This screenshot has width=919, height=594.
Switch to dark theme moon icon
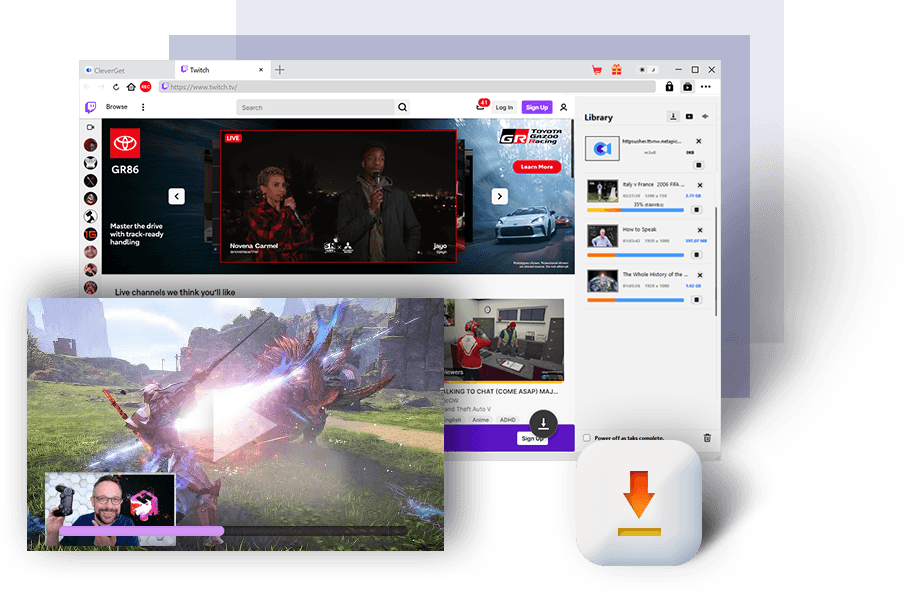pyautogui.click(x=653, y=70)
